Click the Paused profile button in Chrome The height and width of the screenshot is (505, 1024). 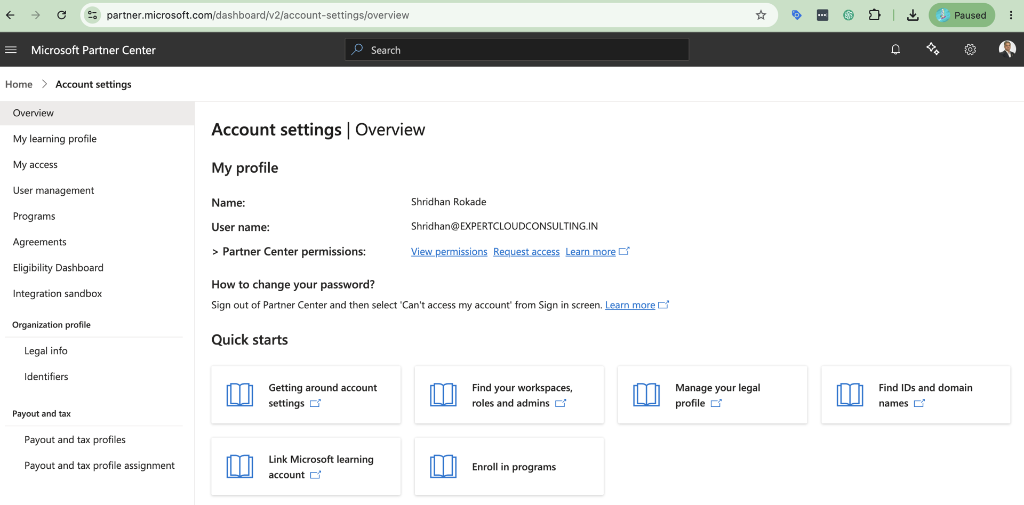(962, 15)
